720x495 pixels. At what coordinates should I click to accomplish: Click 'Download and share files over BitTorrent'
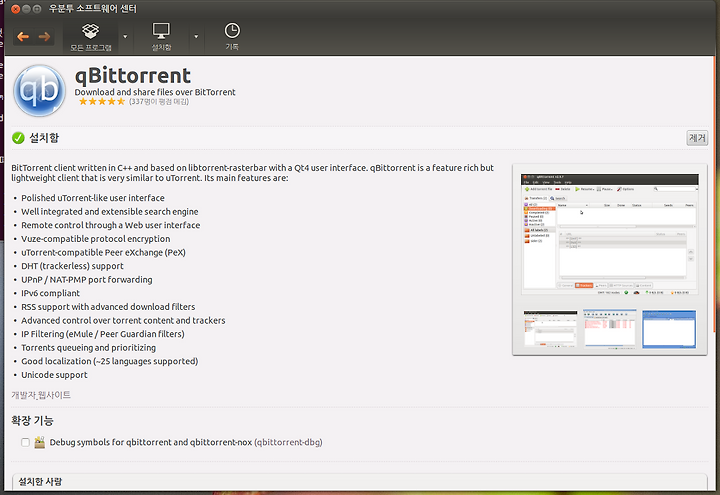click(155, 92)
